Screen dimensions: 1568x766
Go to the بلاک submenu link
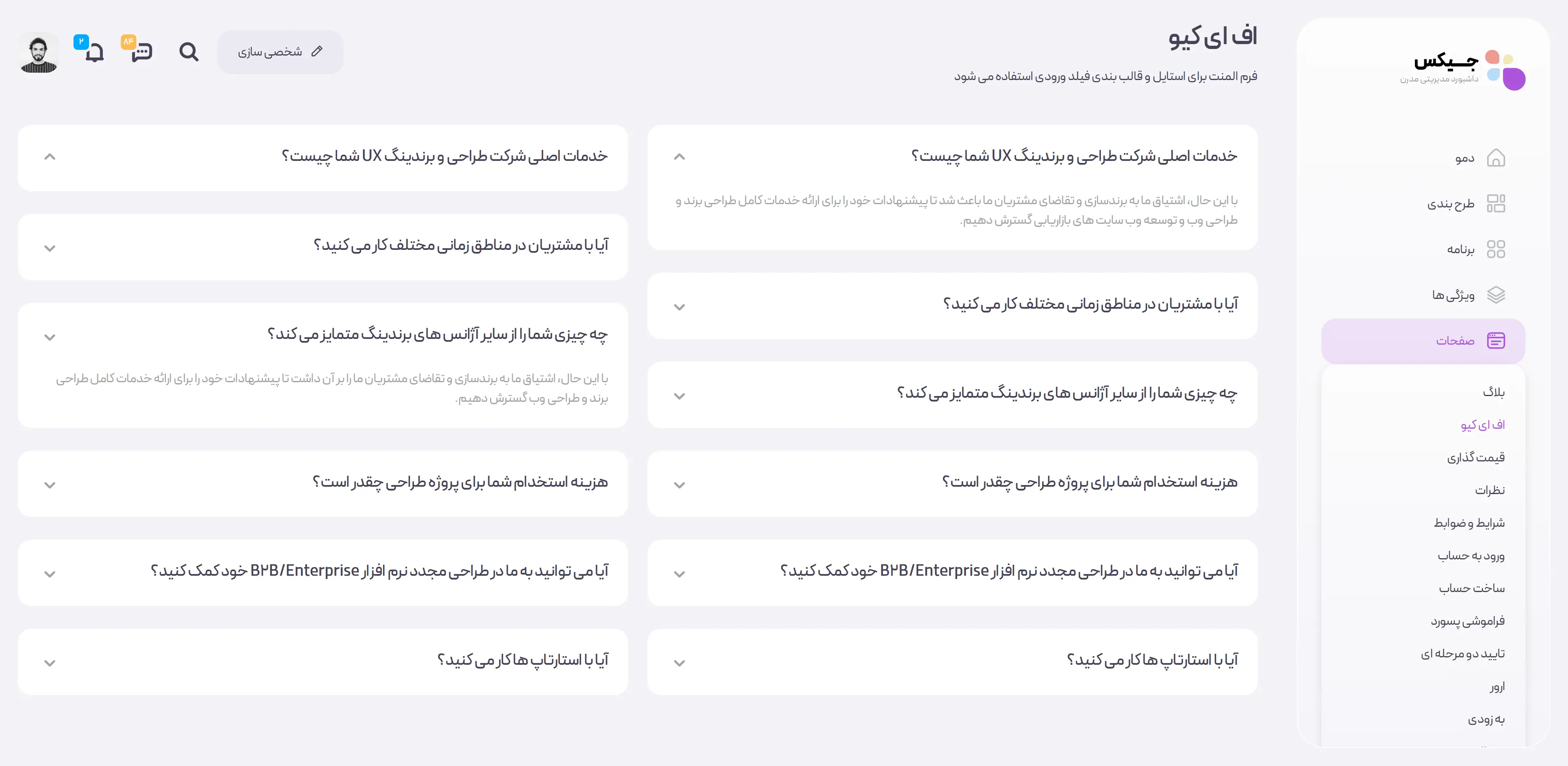(x=1493, y=392)
